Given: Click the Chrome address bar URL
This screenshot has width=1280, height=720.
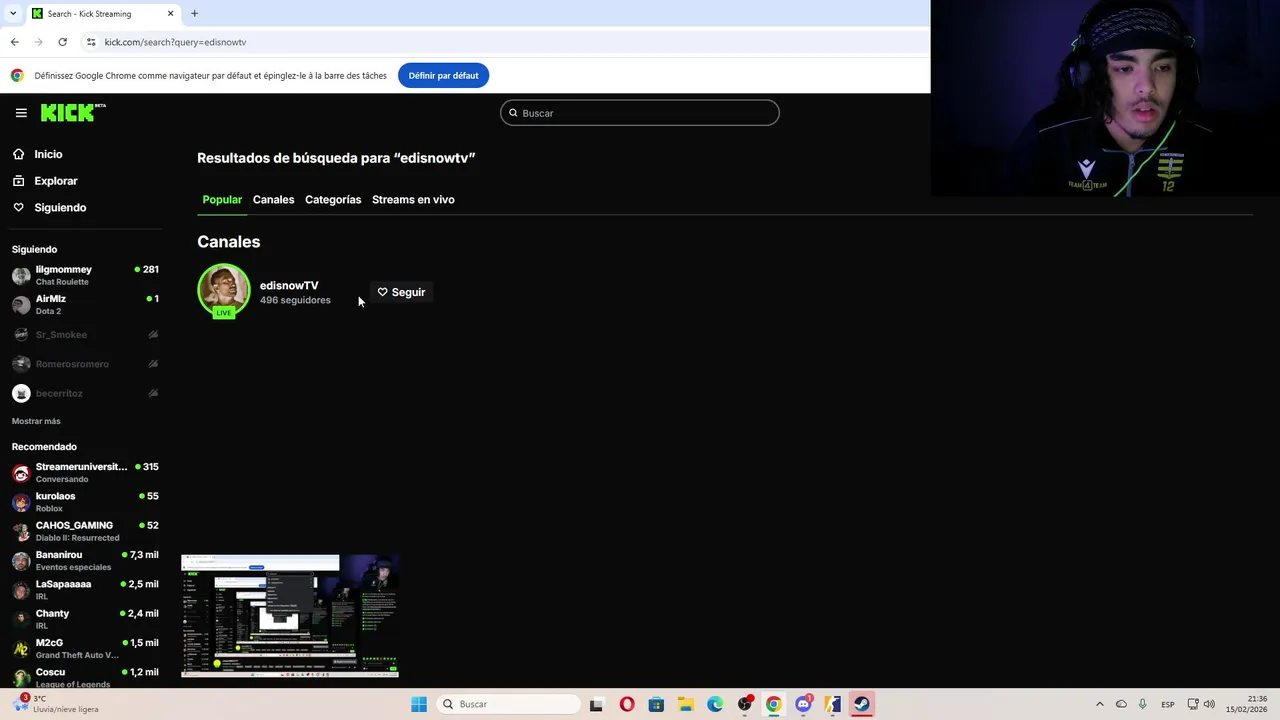Looking at the screenshot, I should point(175,42).
